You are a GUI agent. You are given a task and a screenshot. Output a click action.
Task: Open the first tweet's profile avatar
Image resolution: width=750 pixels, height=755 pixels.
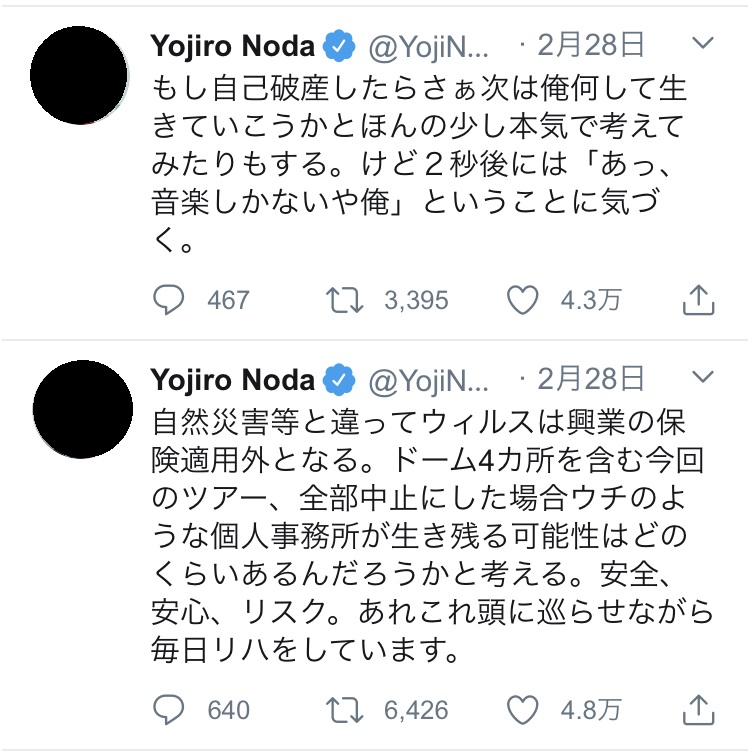[80, 75]
